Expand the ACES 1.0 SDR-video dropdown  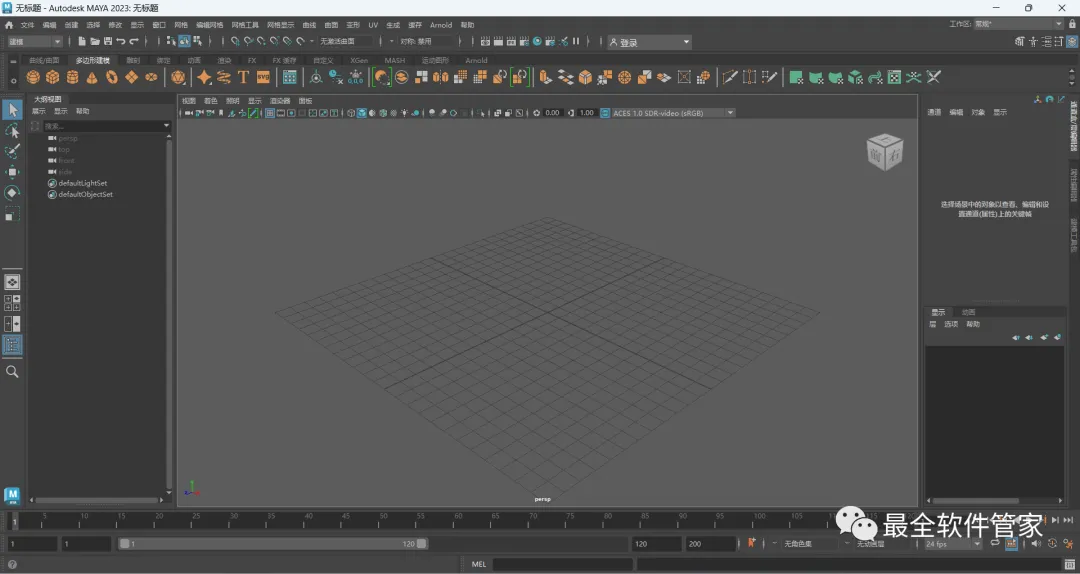click(x=730, y=113)
